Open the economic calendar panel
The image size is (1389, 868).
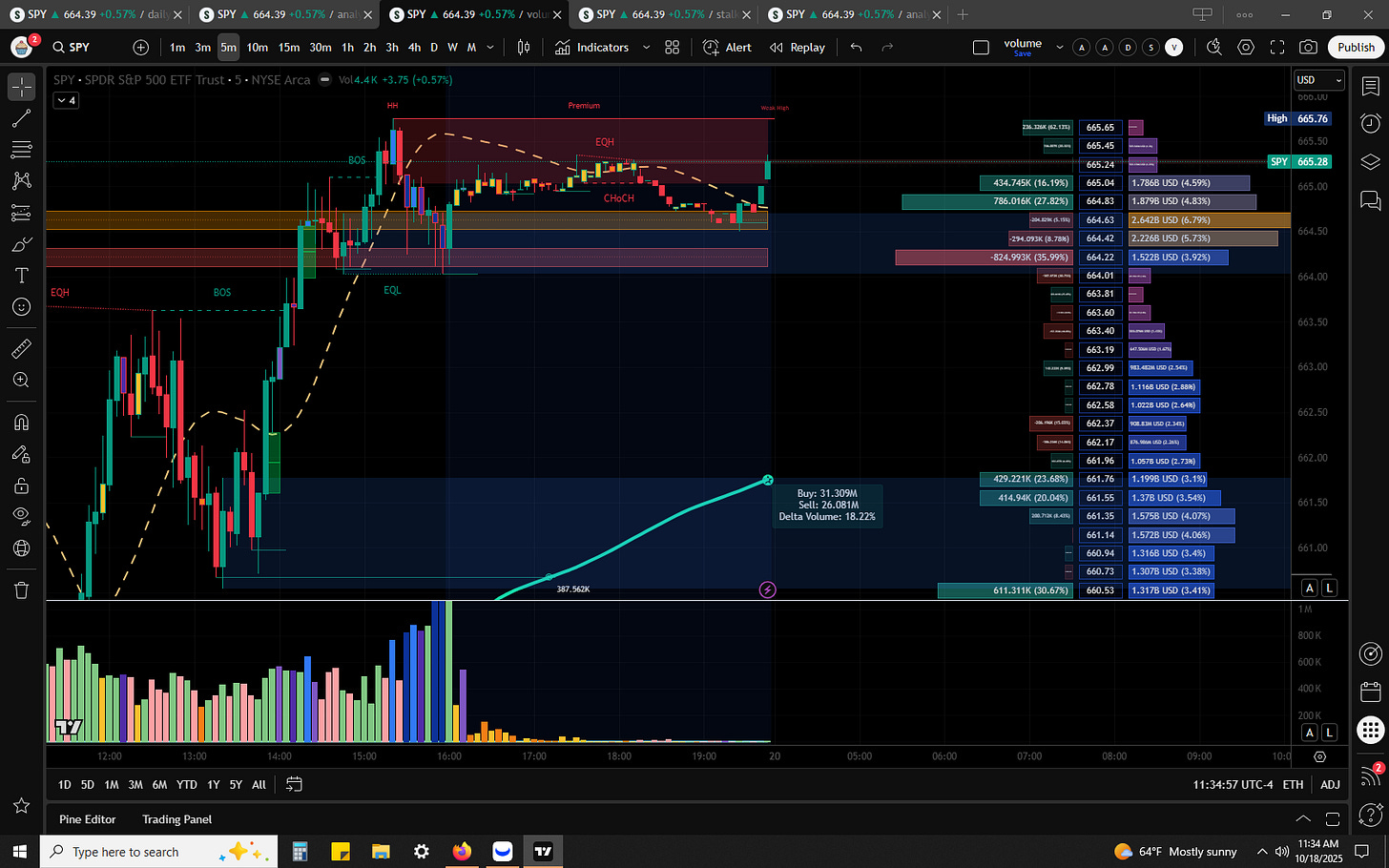1371,692
